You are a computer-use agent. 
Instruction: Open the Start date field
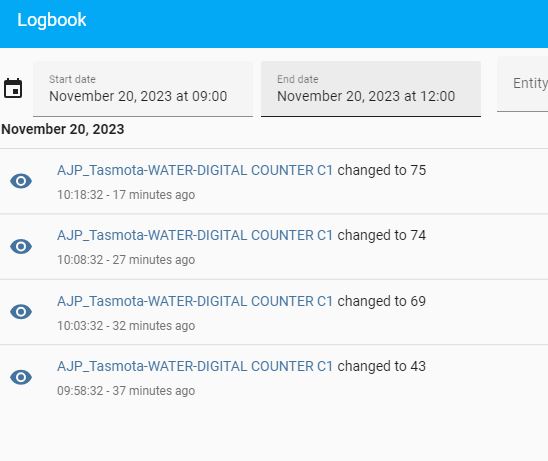tap(143, 89)
